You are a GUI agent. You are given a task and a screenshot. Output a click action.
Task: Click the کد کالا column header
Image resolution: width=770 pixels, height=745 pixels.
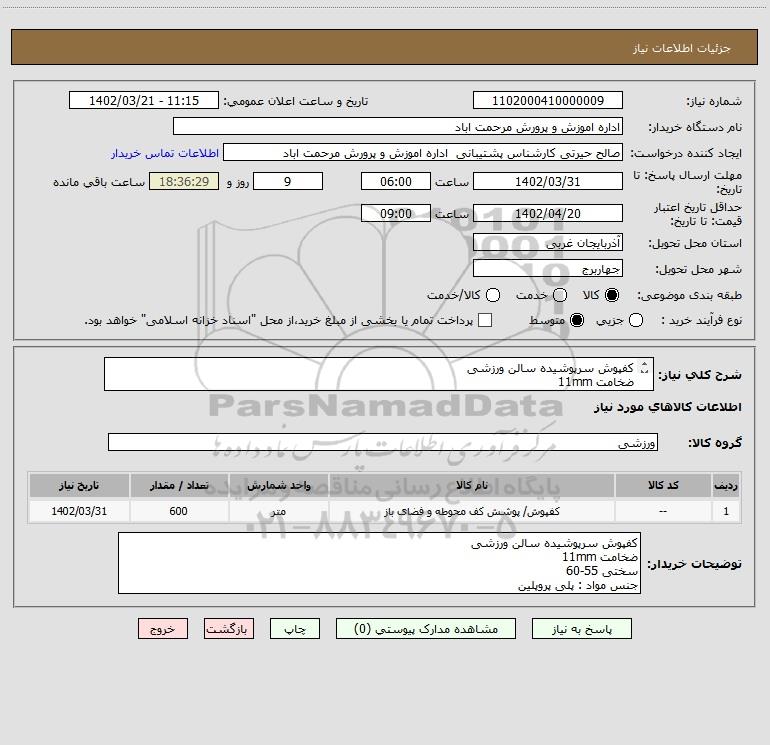[663, 485]
